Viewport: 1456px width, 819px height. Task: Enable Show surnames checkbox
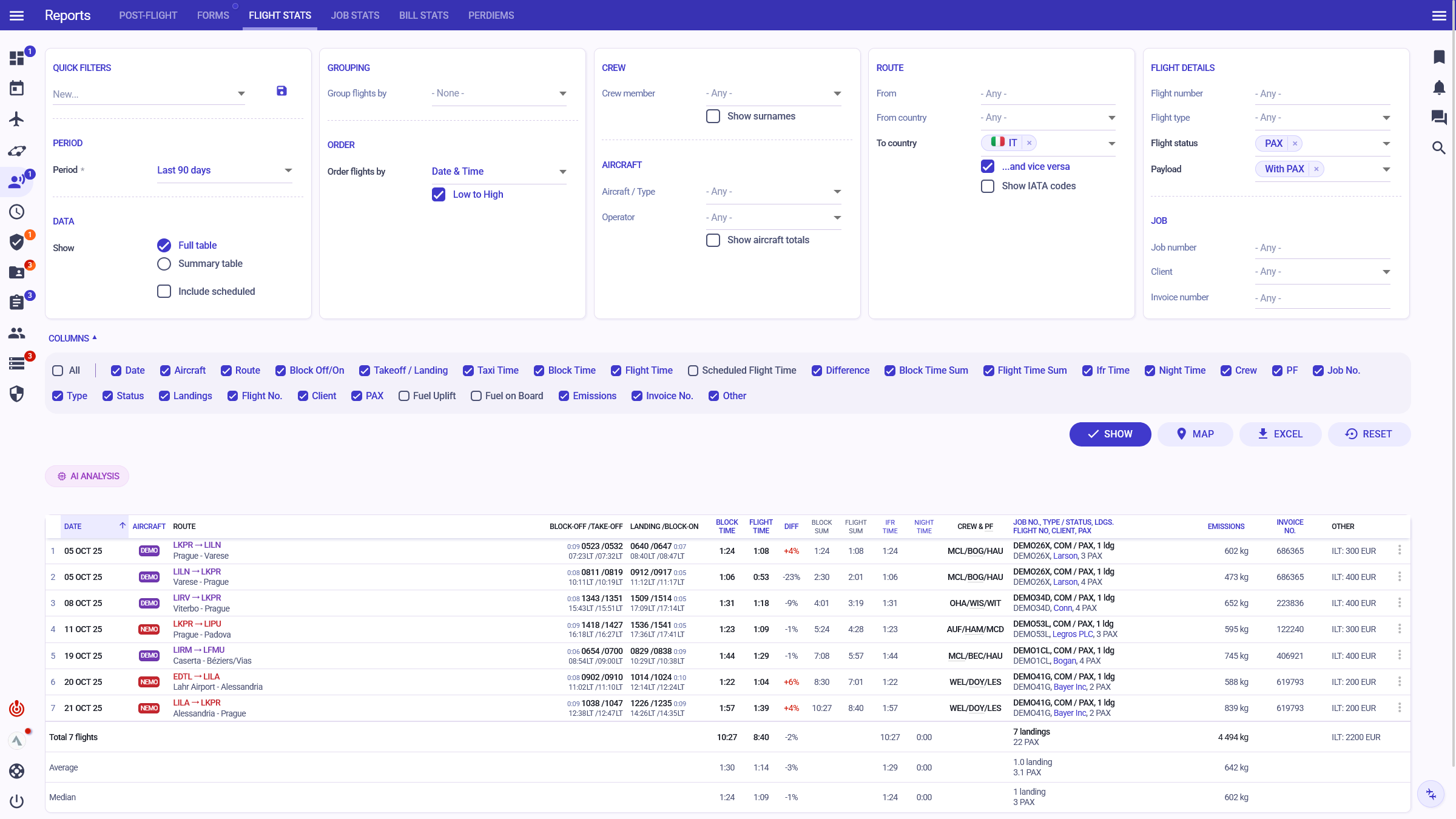tap(713, 116)
